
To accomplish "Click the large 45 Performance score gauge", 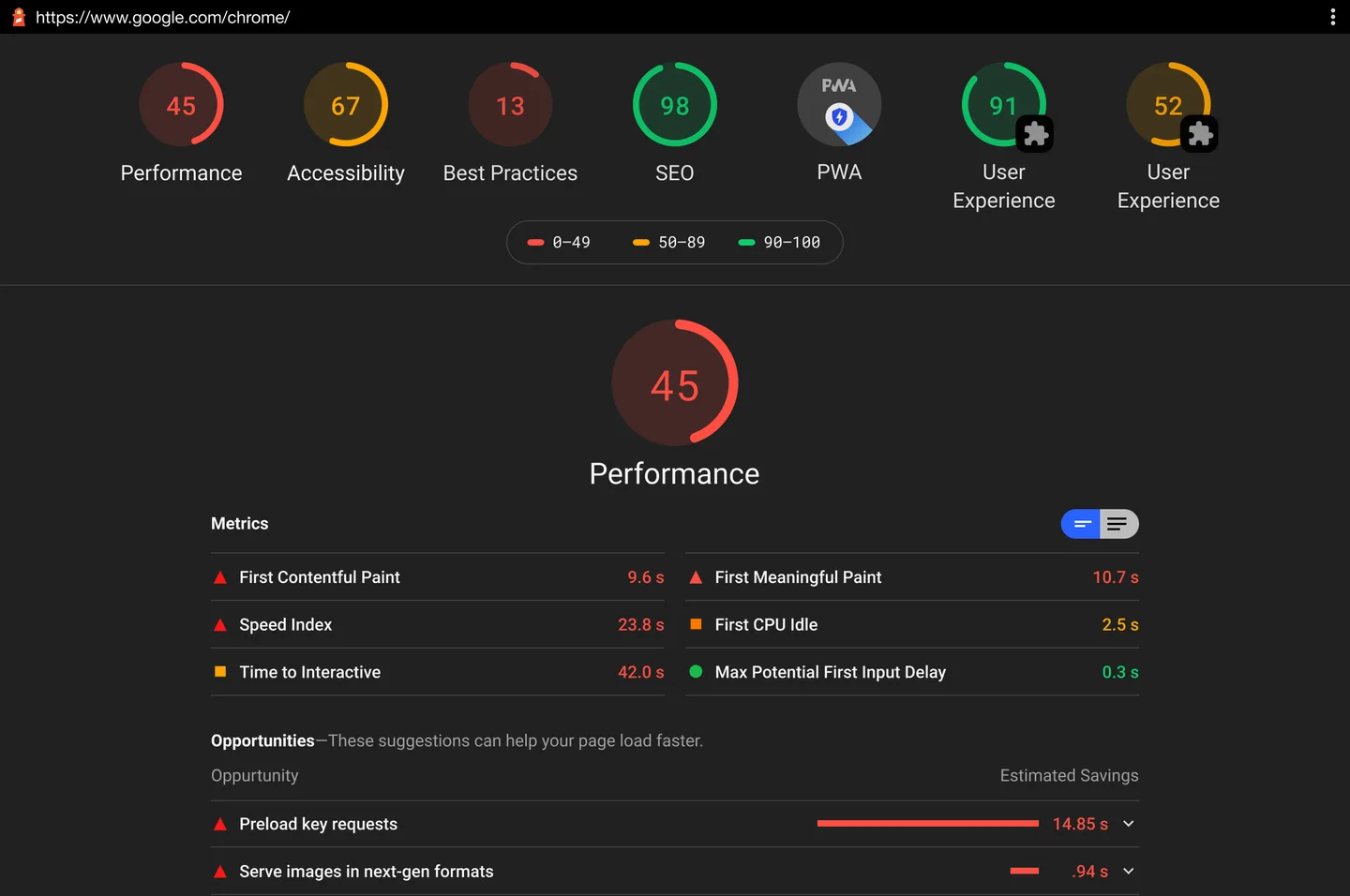I will [x=675, y=382].
